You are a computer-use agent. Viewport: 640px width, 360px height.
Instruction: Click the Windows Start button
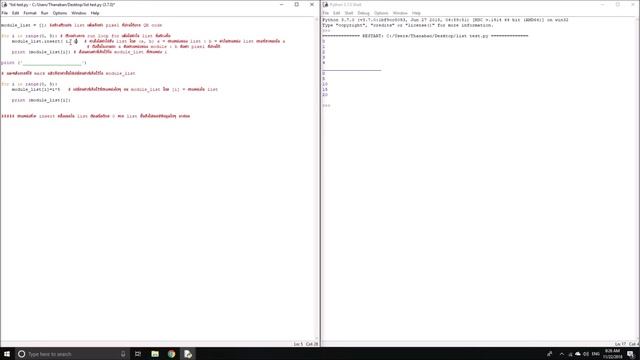pos(7,354)
